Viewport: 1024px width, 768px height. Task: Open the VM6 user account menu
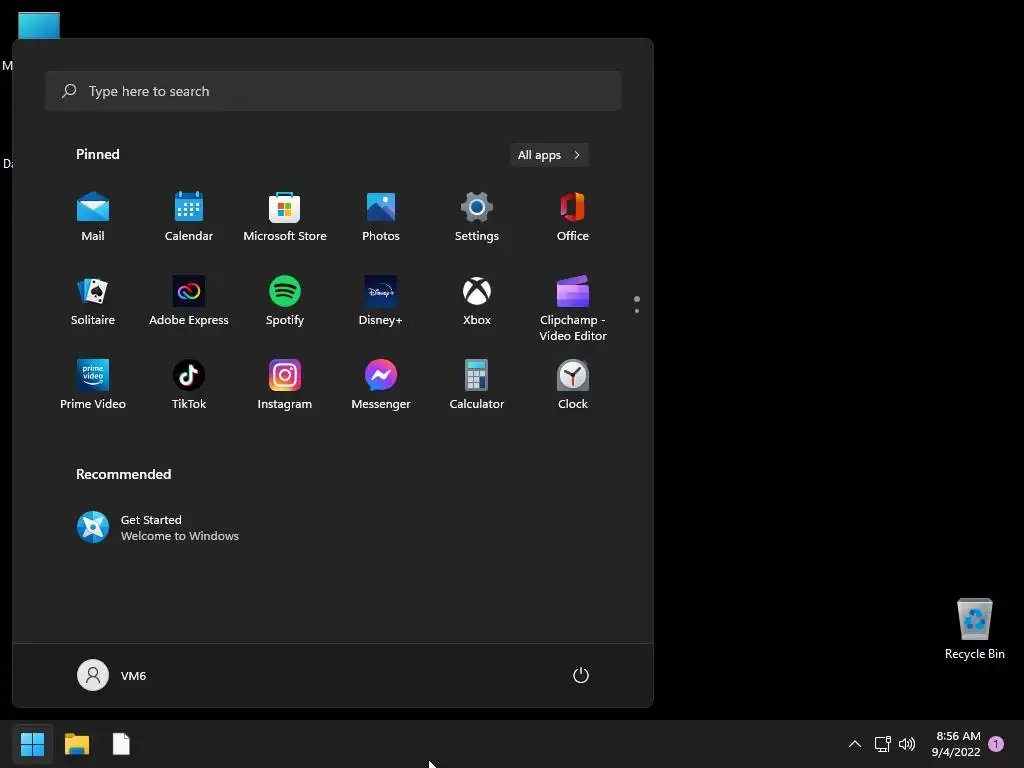click(x=112, y=675)
